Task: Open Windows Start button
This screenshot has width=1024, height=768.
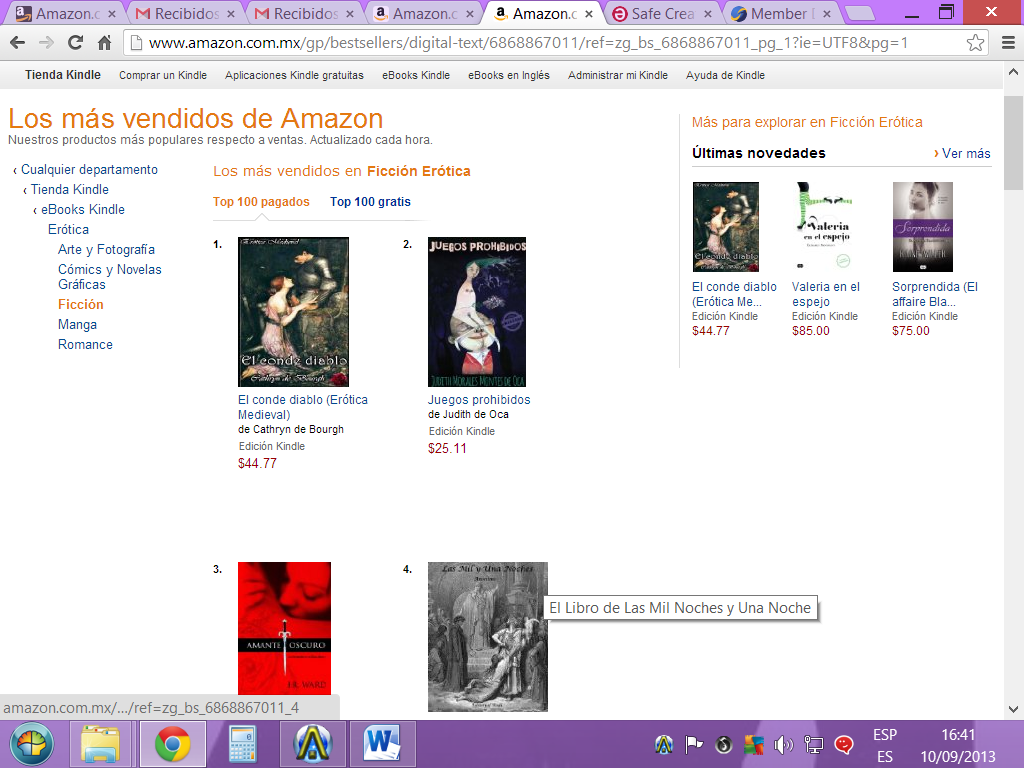Action: [31, 744]
